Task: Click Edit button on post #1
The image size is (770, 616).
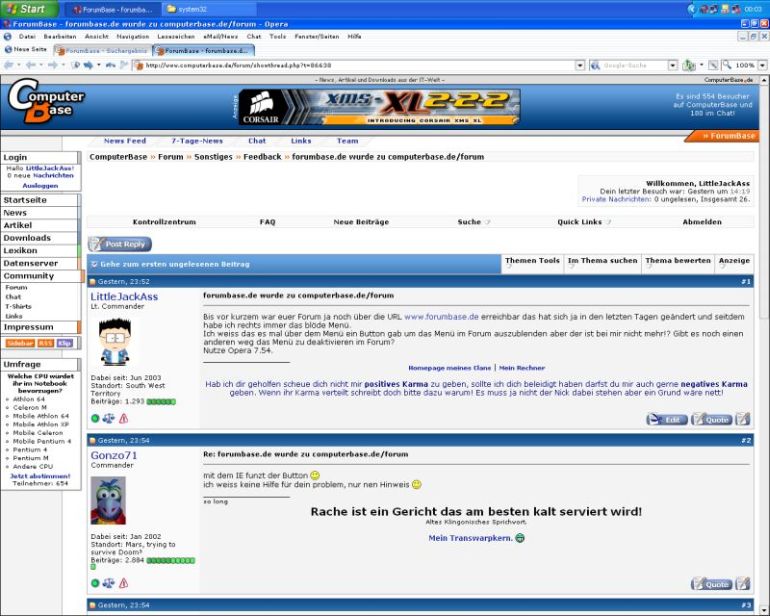Action: (x=667, y=420)
